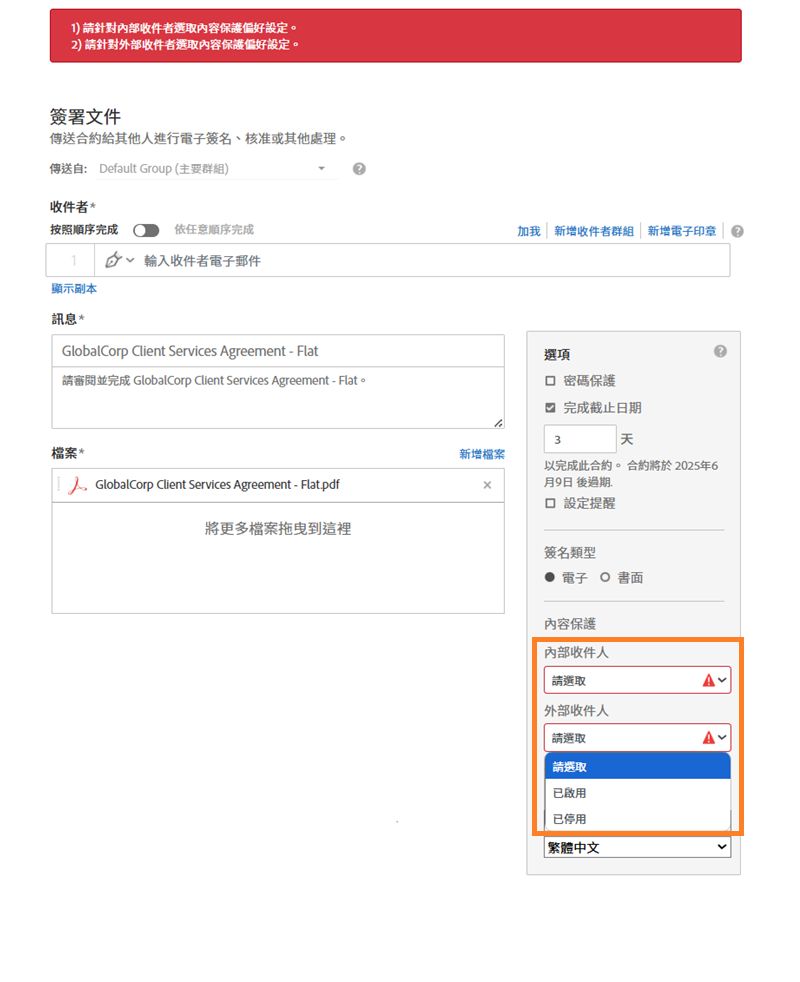
Task: Toggle 按照順序完成 order switch
Action: click(x=146, y=230)
